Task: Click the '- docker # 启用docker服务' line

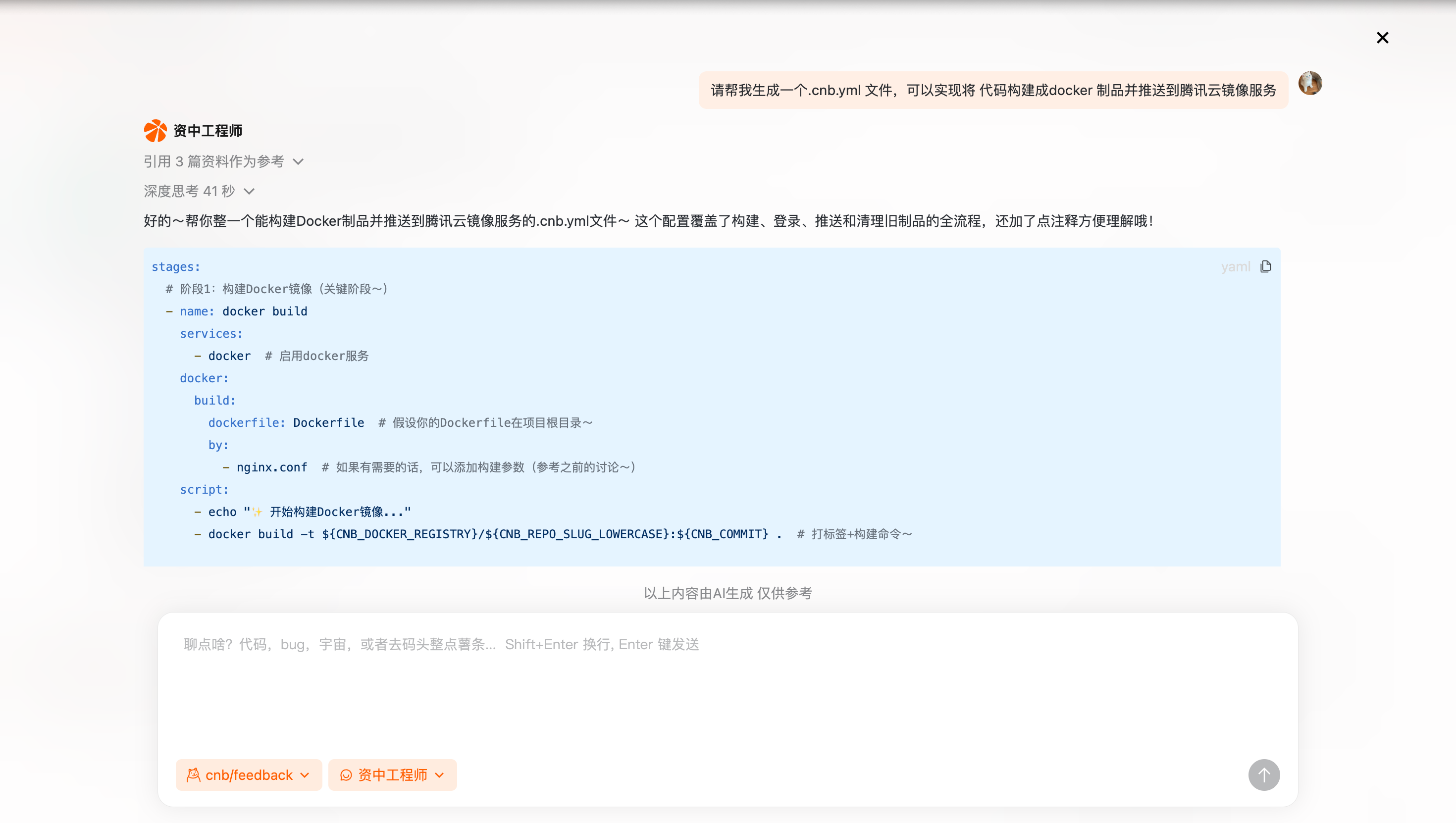Action: click(x=281, y=356)
